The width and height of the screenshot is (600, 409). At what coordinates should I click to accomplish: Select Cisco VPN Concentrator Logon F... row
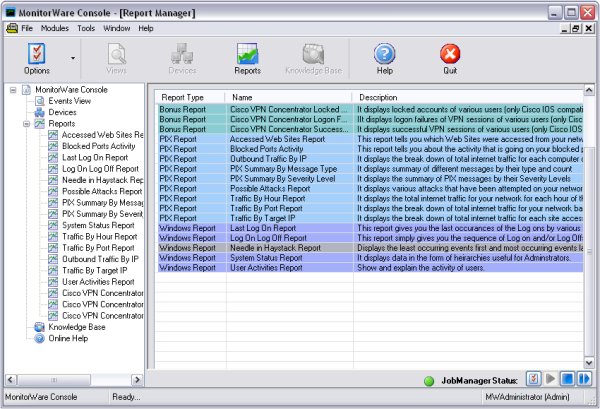[370, 119]
